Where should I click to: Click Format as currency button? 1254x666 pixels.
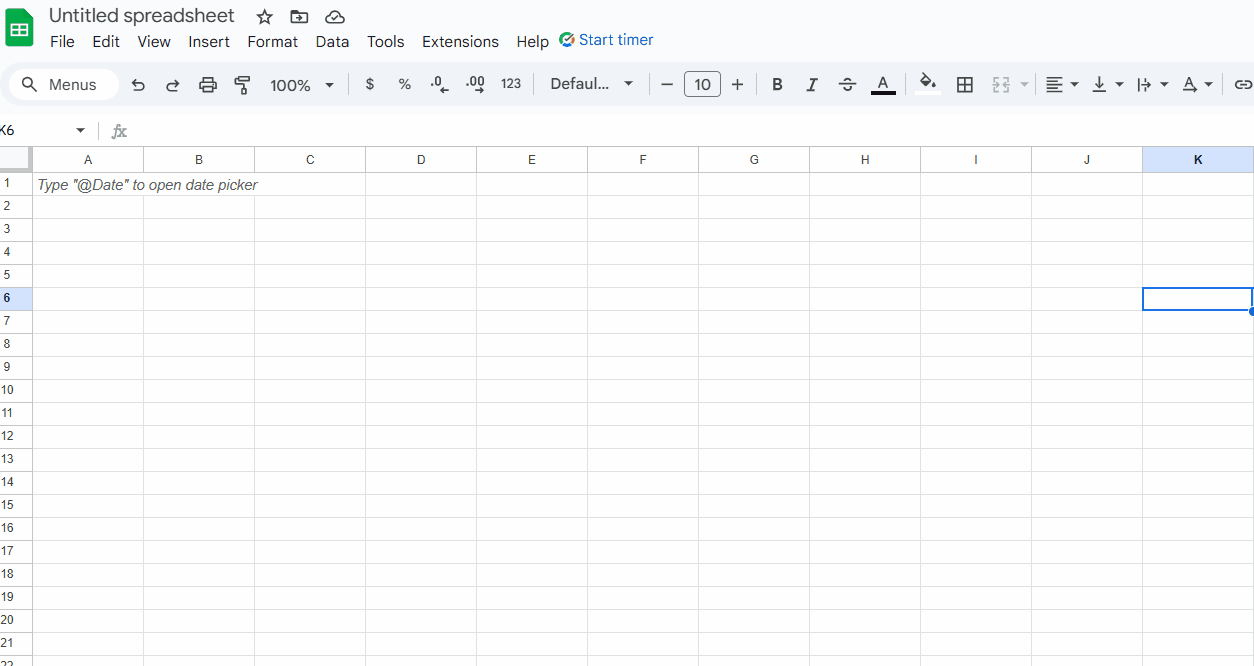[370, 84]
